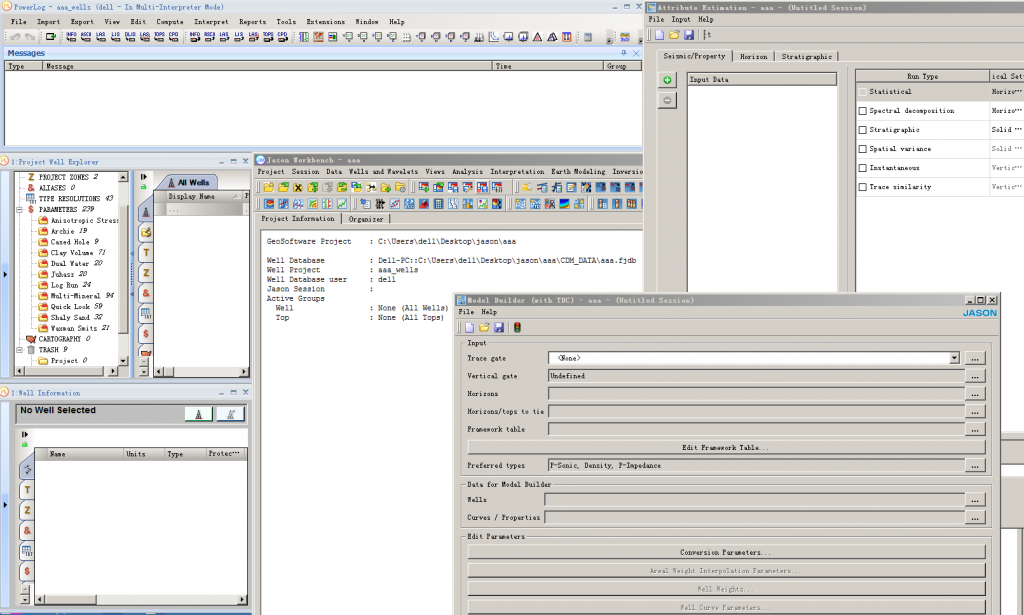
Task: Select the T tops side tab in Well Explorer
Action: click(146, 253)
